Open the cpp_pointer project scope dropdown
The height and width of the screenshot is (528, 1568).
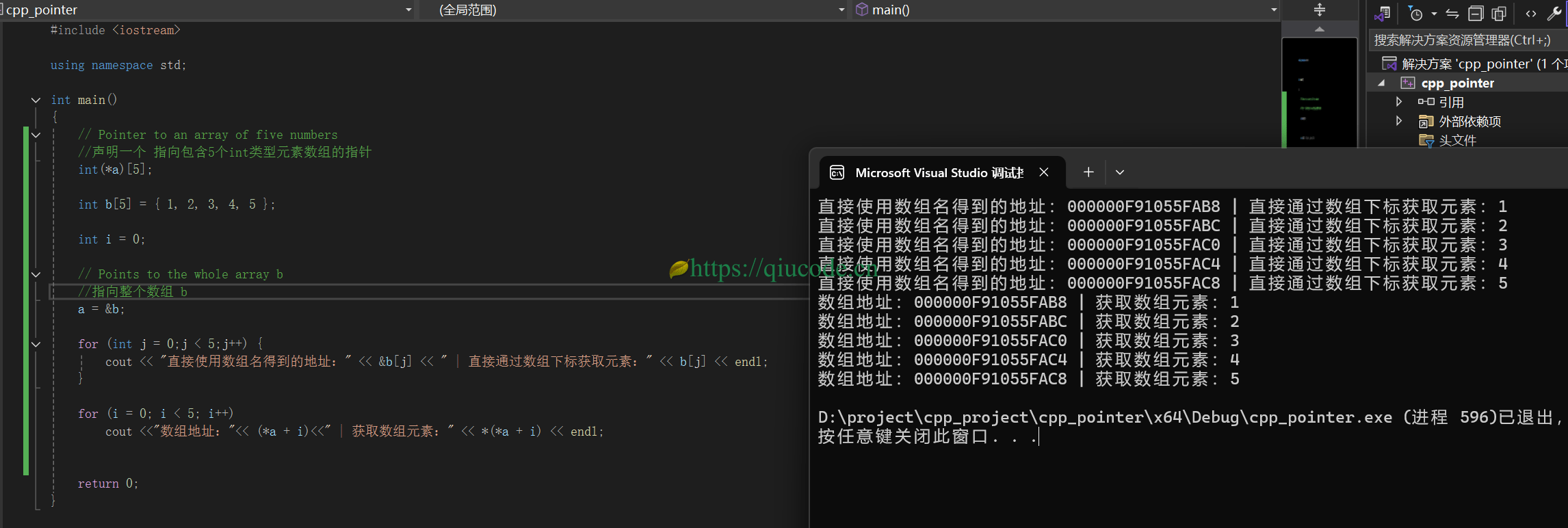click(408, 10)
